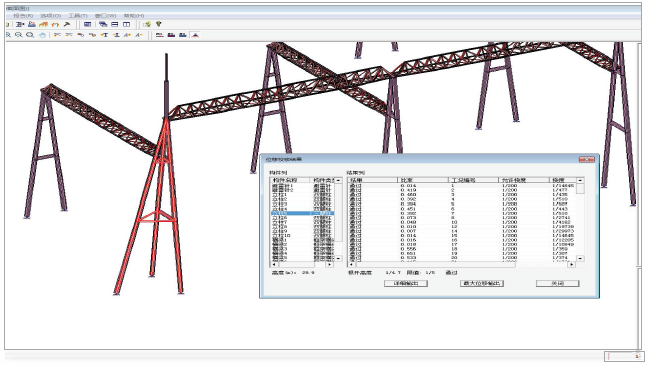This screenshot has height=366, width=648.
Task: Open the 帮助(H) menu
Action: [134, 16]
